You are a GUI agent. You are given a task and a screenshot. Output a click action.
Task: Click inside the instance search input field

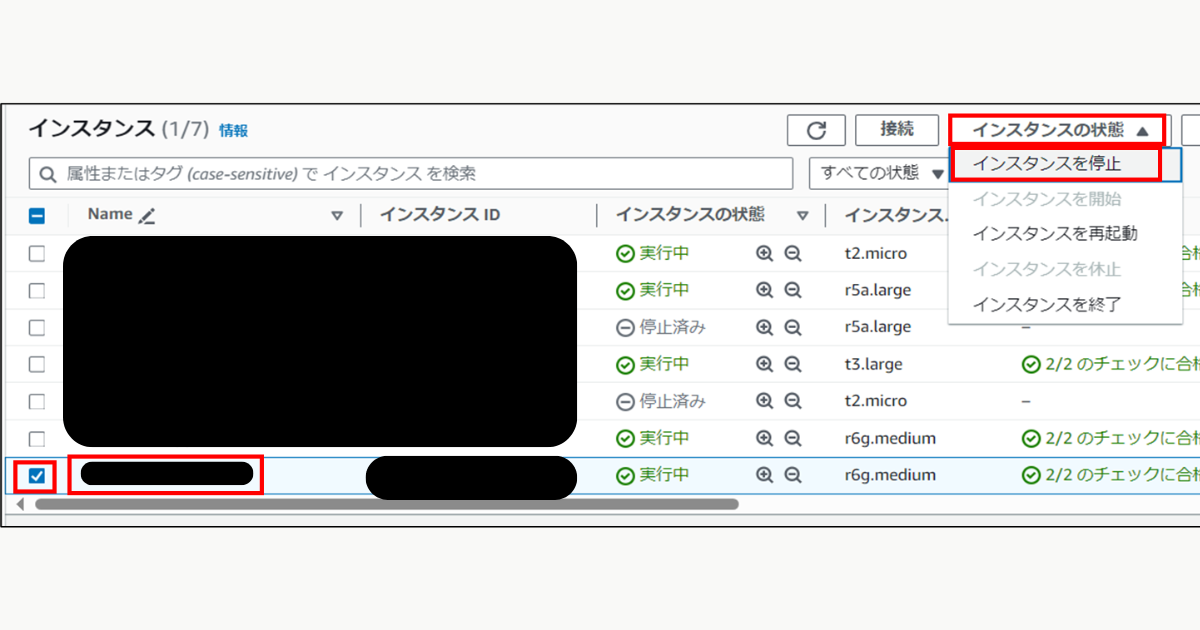(400, 173)
